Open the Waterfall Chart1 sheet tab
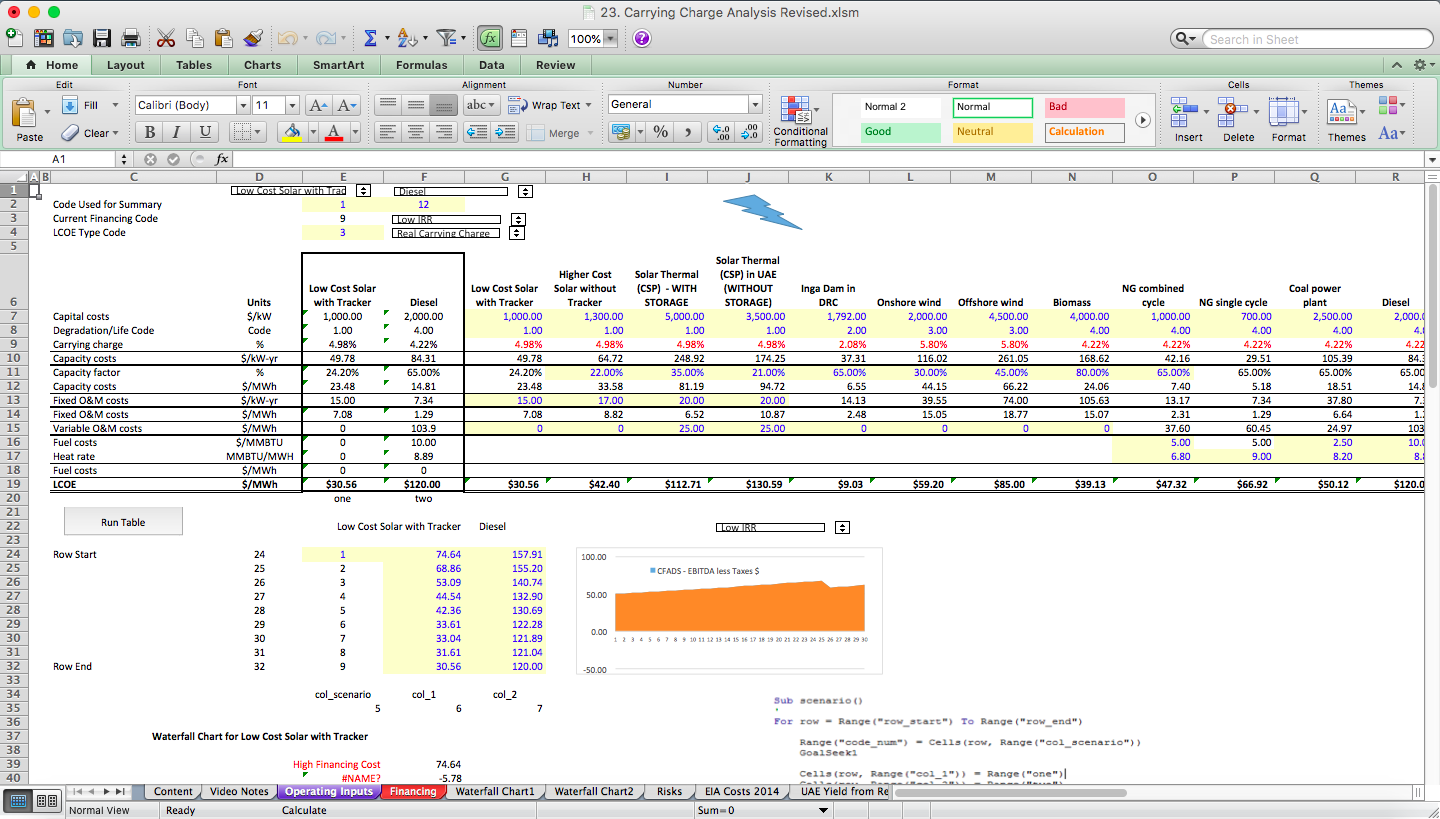Viewport: 1440px width, 819px height. pos(495,791)
